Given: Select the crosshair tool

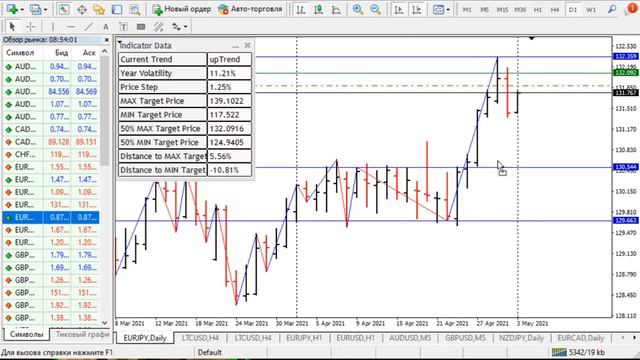Looking at the screenshot, I should (31, 27).
